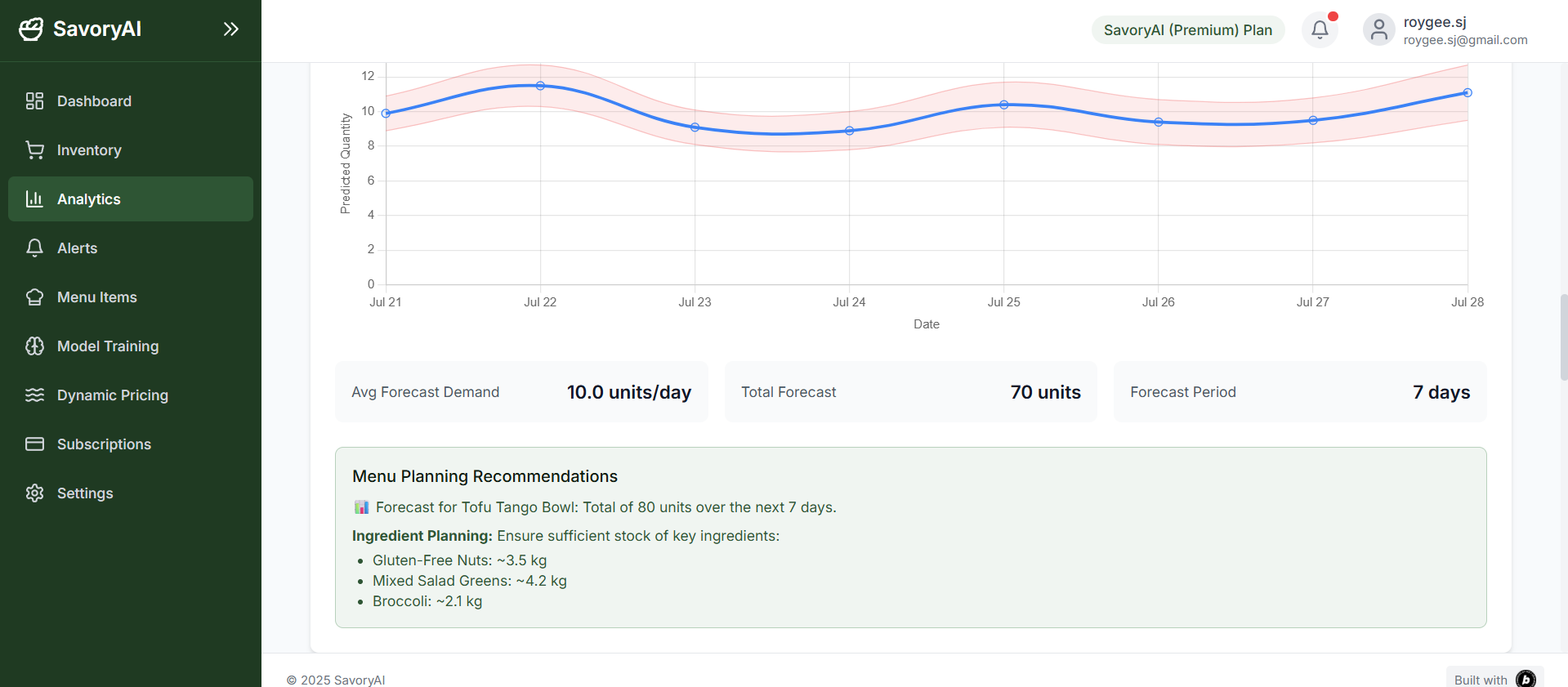Click the SavoryAI logo icon
The image size is (1568, 687).
click(x=31, y=29)
